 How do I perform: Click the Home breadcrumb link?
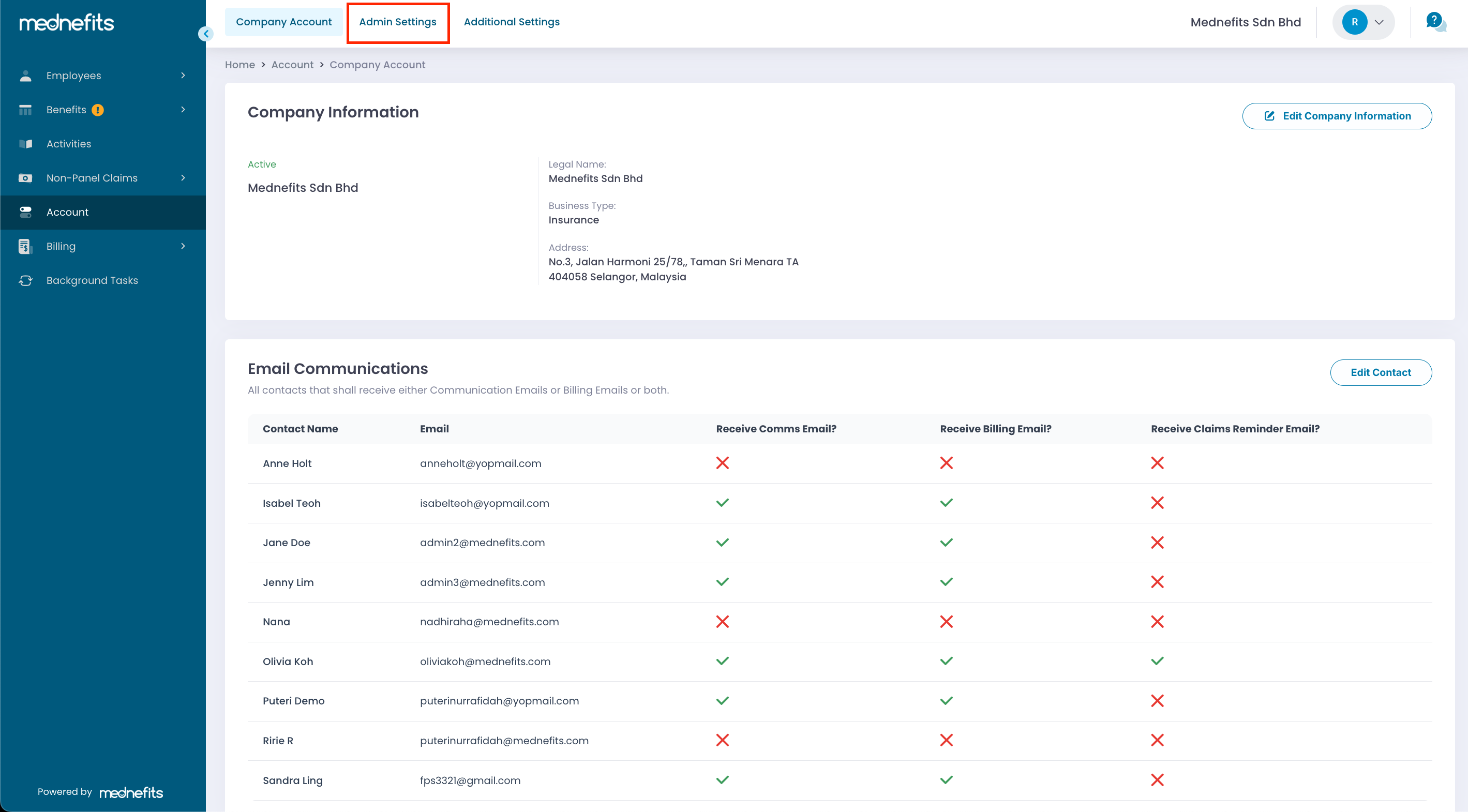pos(239,65)
